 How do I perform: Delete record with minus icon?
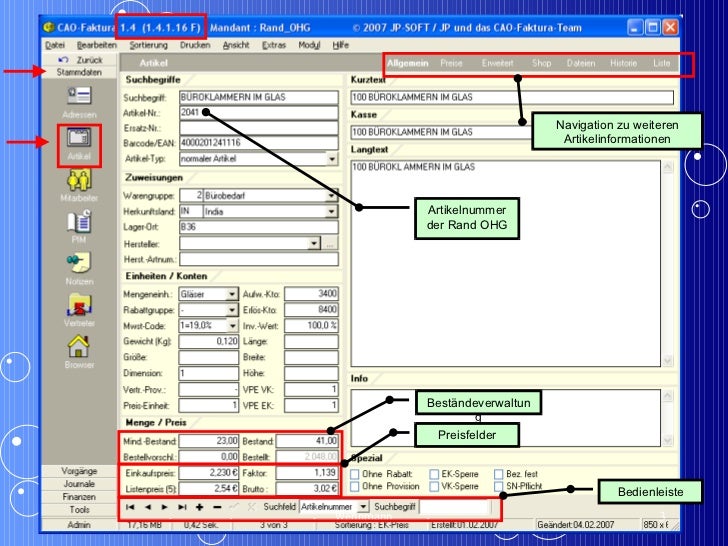pyautogui.click(x=217, y=507)
